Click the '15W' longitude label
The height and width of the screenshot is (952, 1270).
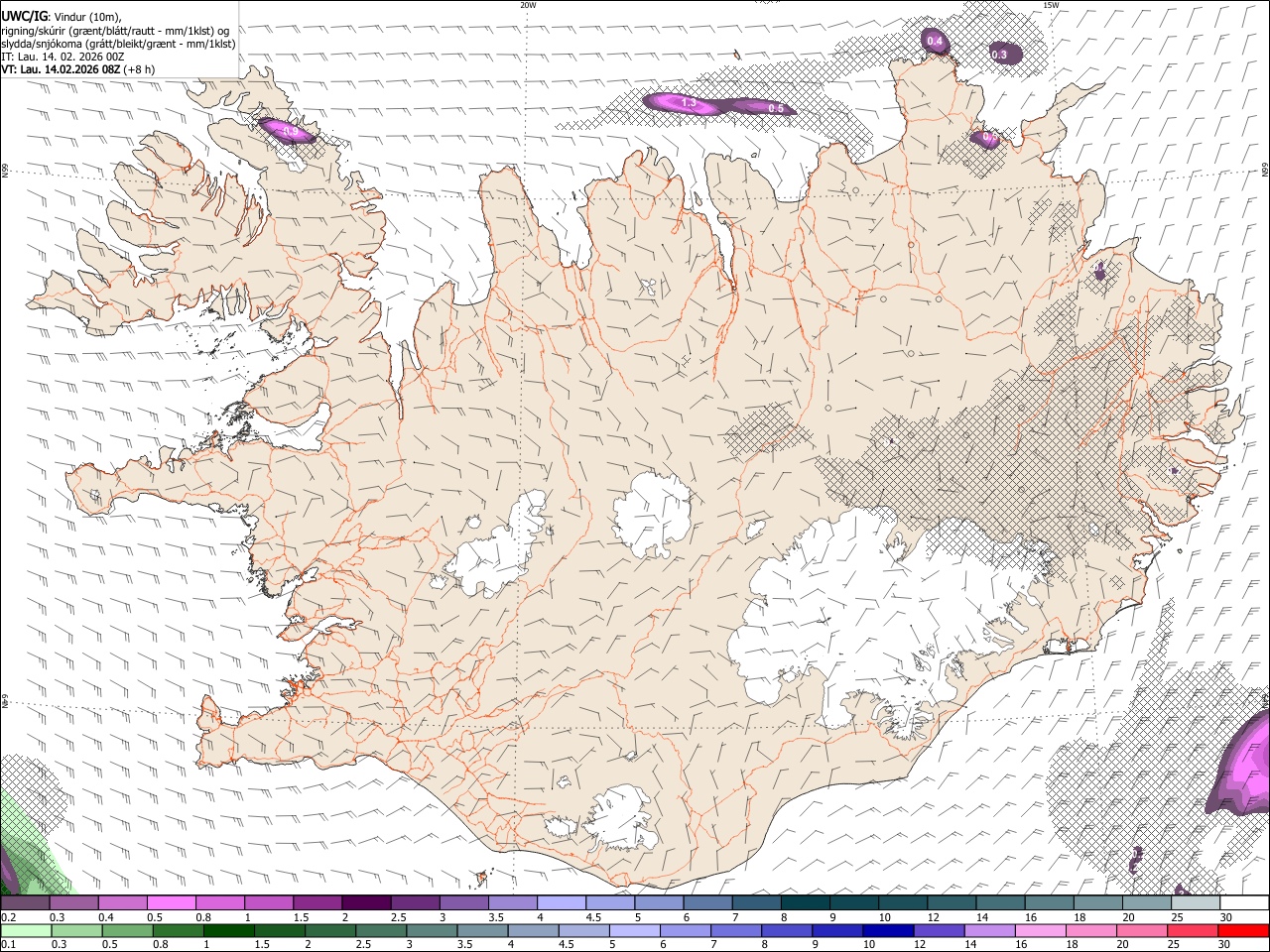tap(1051, 5)
